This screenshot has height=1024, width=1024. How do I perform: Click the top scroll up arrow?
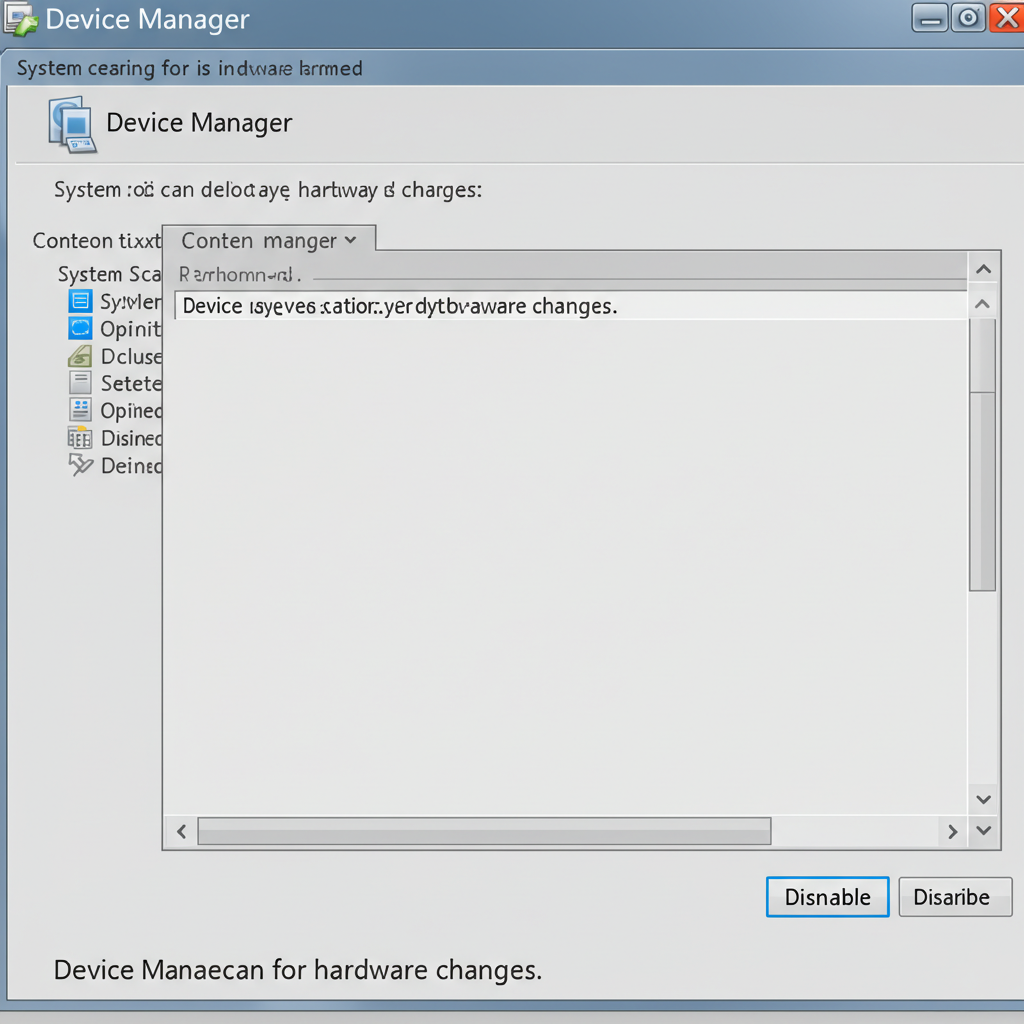click(984, 269)
